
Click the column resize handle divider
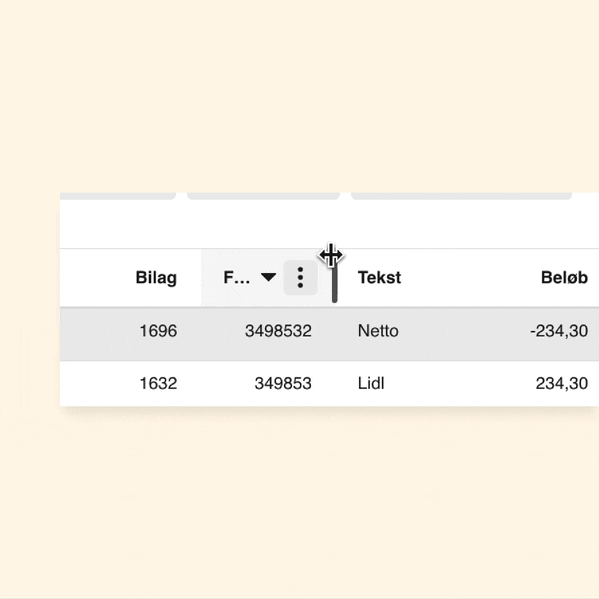pos(335,283)
